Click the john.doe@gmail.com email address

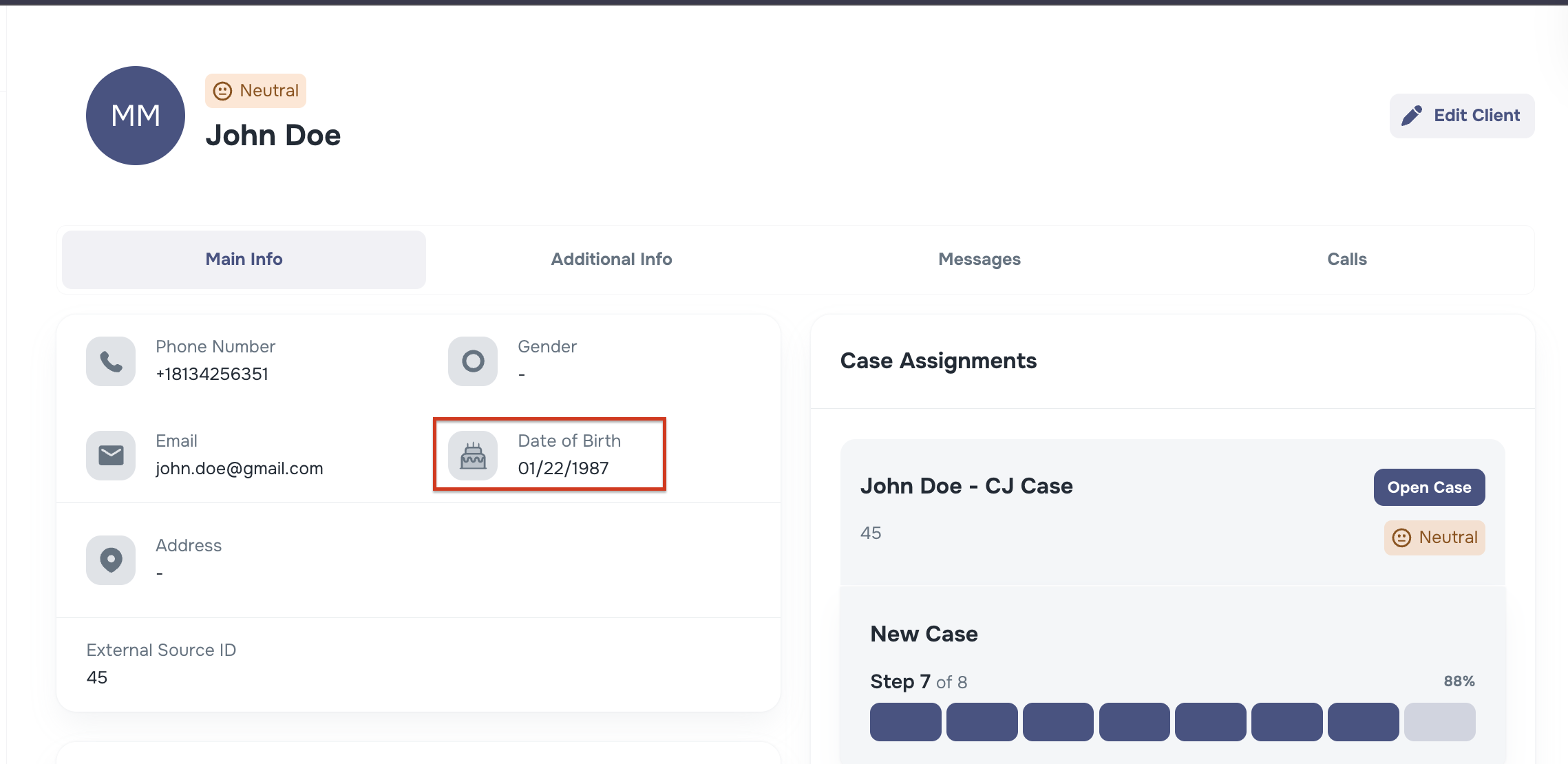point(239,469)
